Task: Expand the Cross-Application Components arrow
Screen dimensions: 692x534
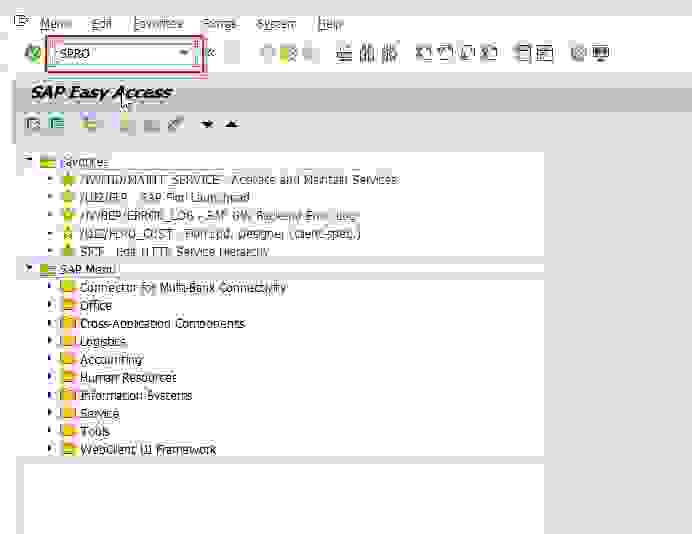Action: (50, 323)
